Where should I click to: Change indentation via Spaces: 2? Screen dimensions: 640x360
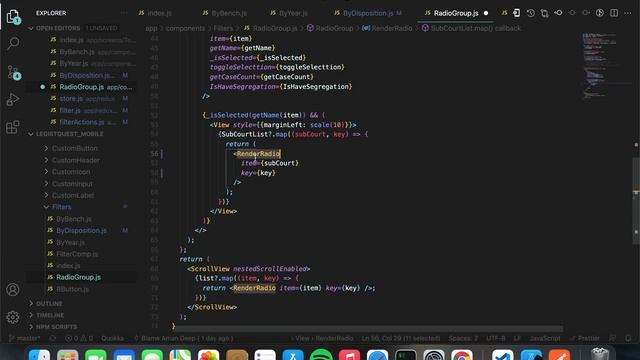tap(463, 338)
